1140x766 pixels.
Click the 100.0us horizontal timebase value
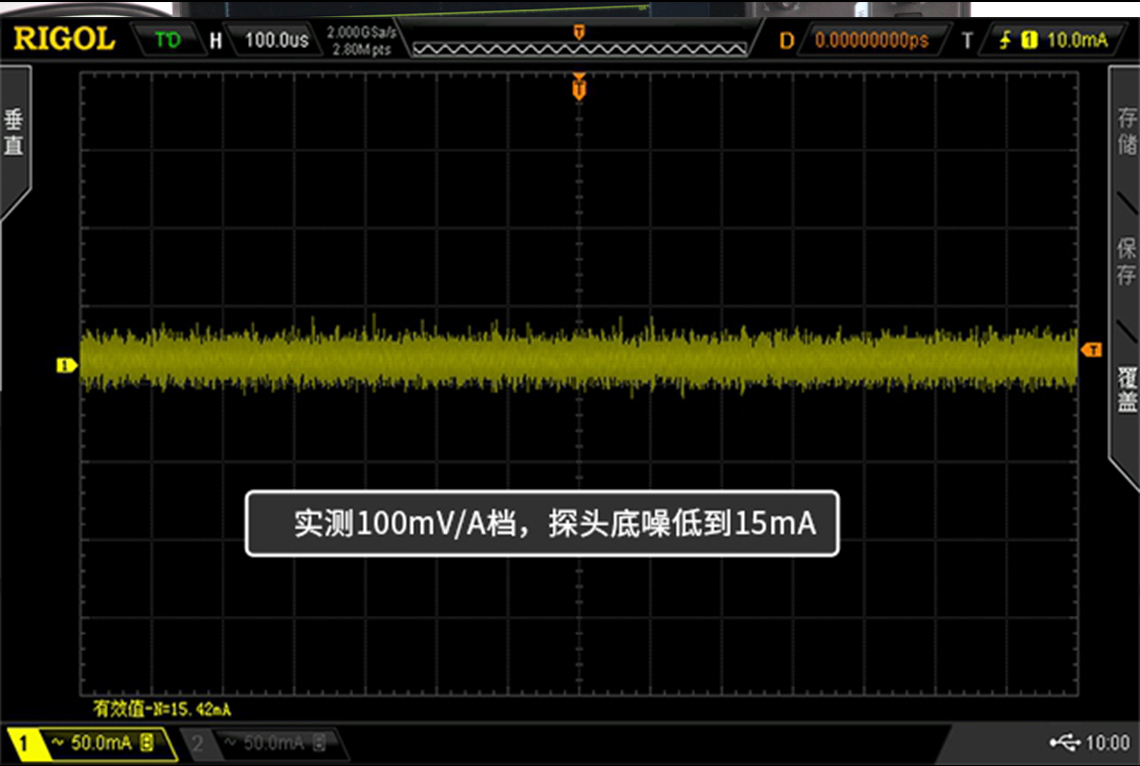coord(276,40)
